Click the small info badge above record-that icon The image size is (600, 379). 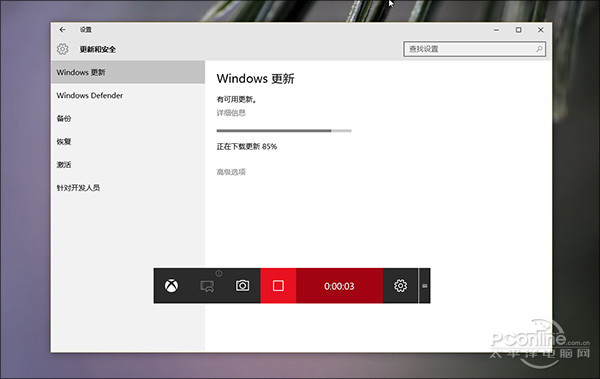click(x=219, y=273)
